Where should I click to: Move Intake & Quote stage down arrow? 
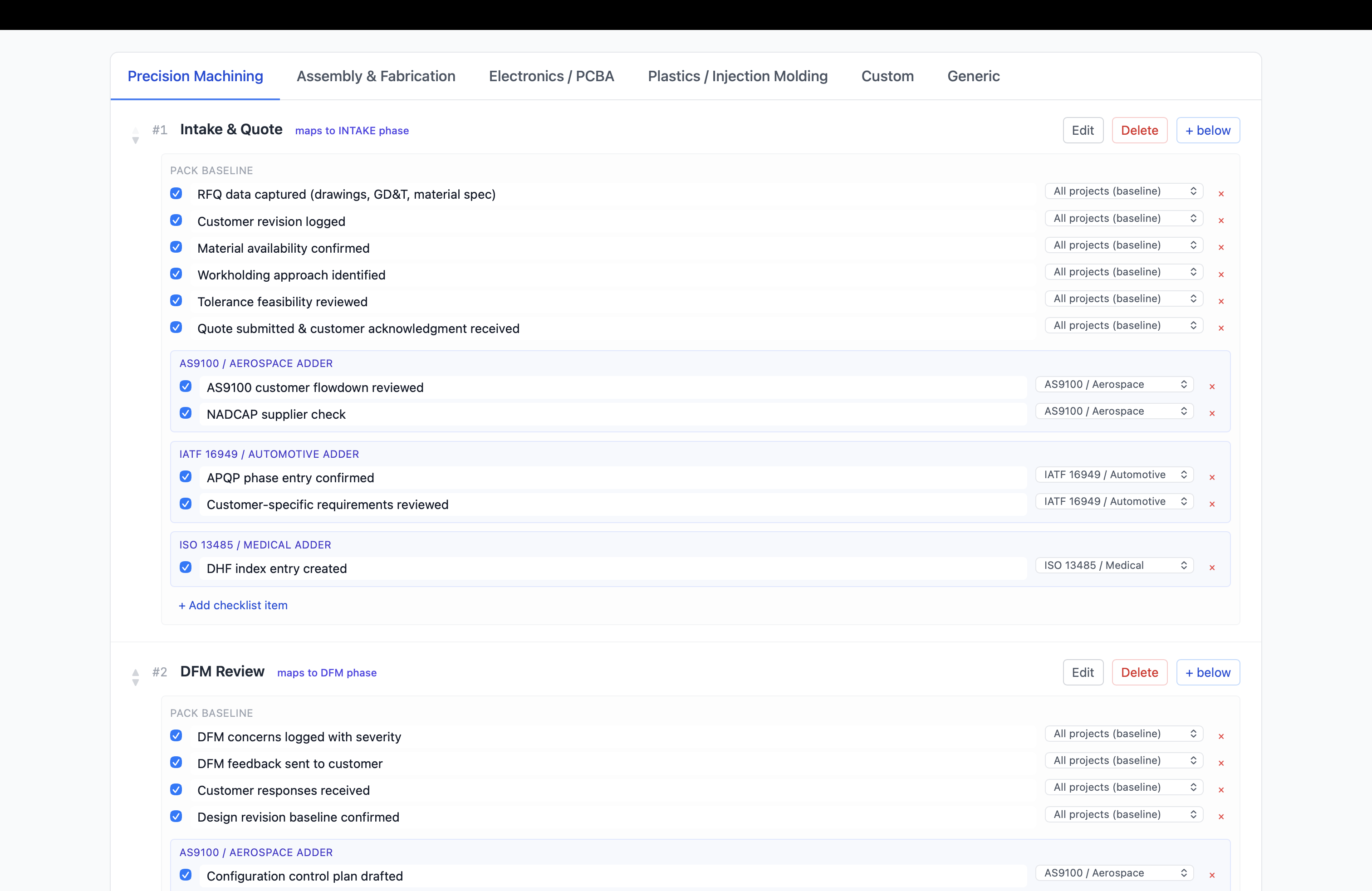(136, 141)
